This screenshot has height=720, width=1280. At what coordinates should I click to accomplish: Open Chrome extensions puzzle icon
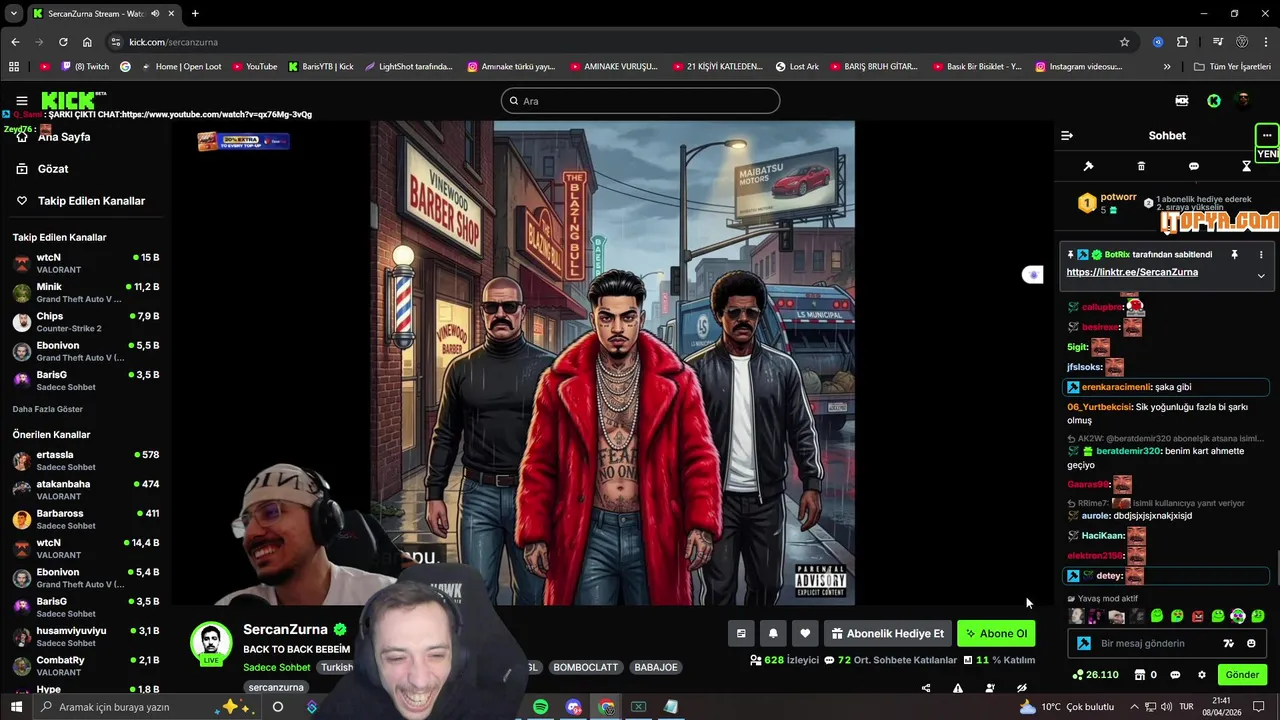coord(1182,42)
